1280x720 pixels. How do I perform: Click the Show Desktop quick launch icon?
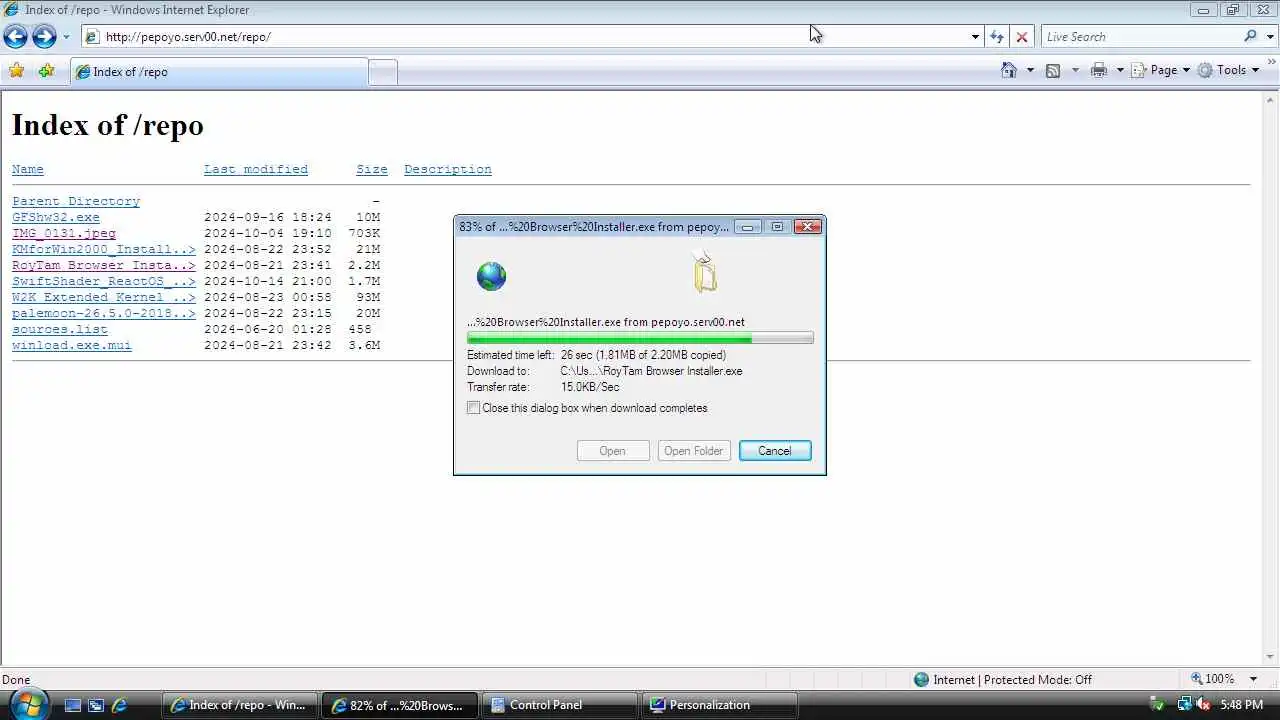[72, 705]
